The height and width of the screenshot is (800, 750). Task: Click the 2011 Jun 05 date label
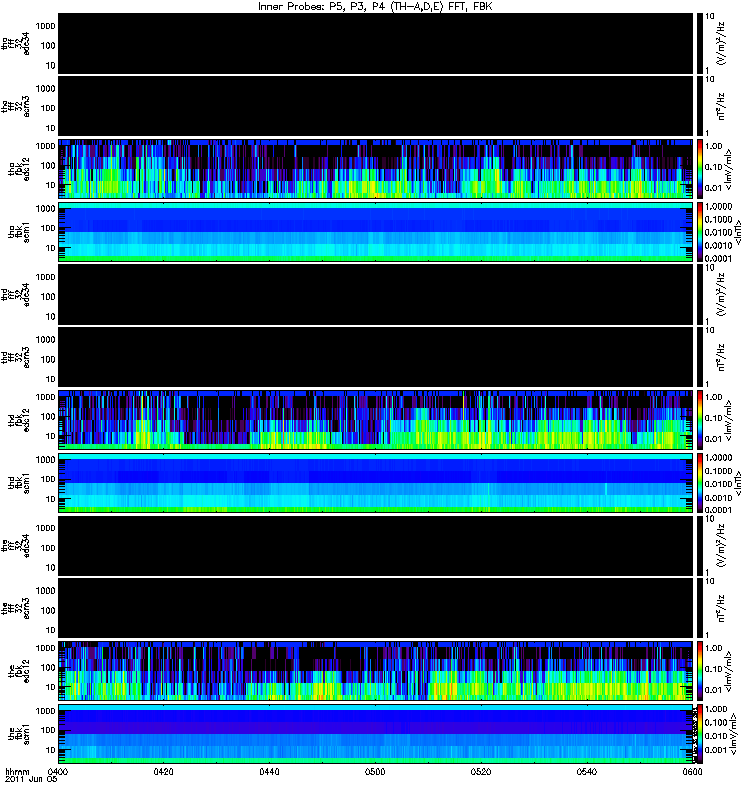31,779
